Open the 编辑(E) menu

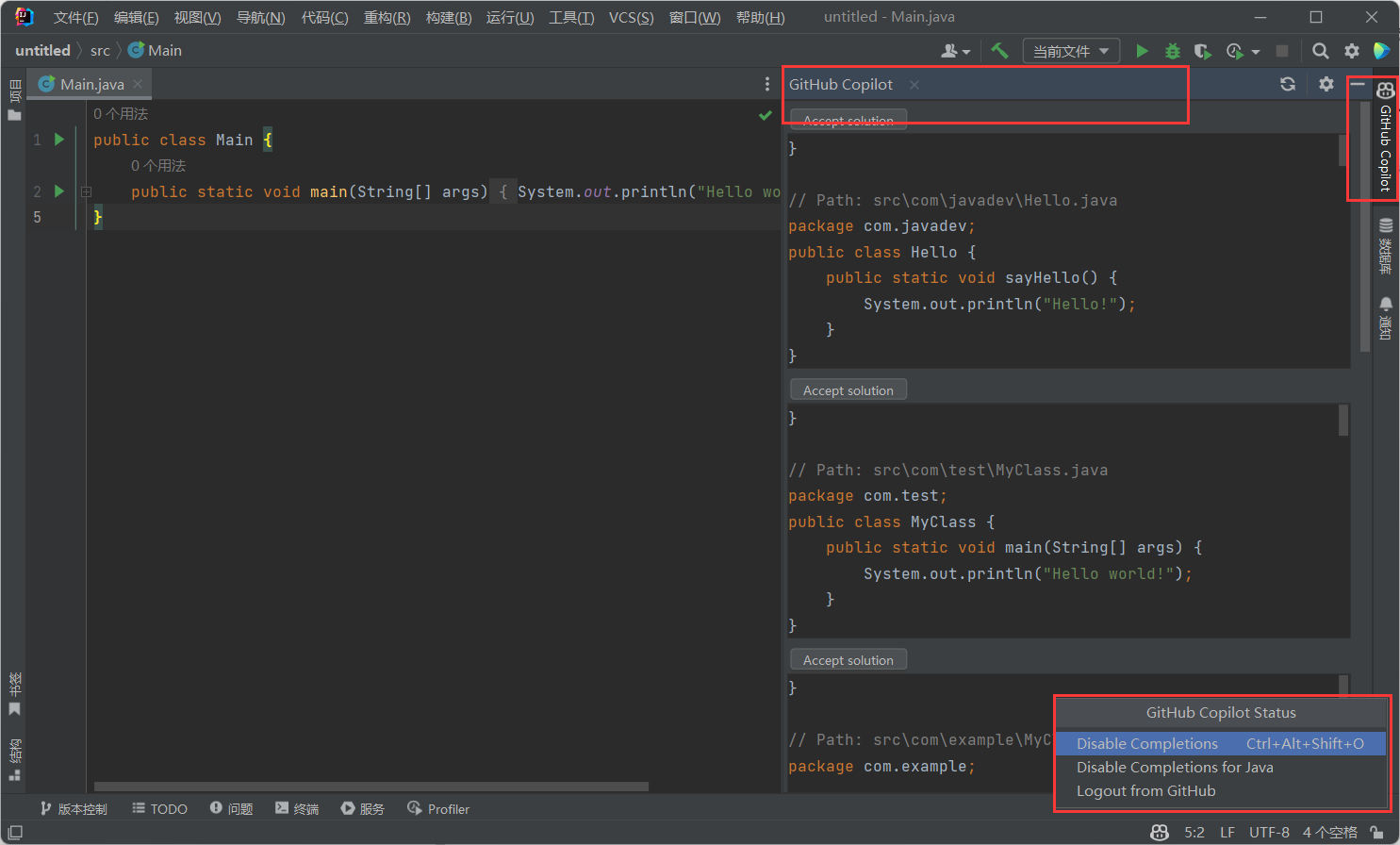coord(137,18)
